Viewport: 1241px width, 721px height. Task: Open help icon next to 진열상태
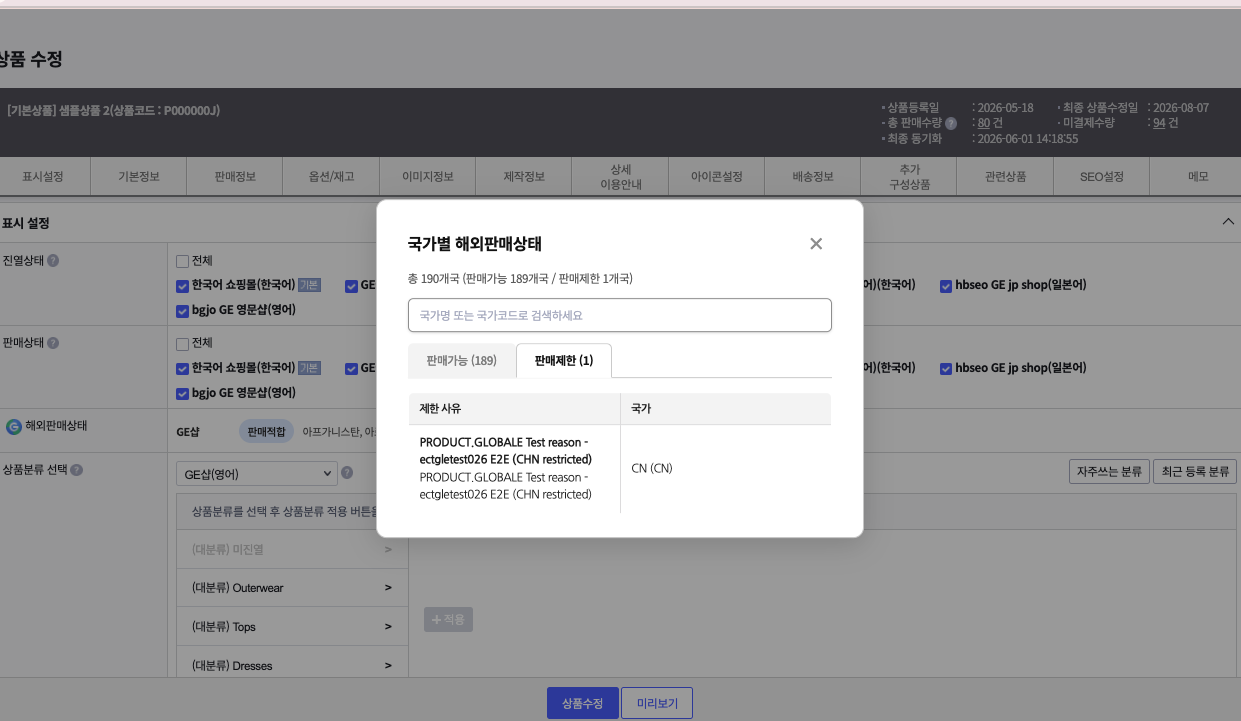[x=53, y=260]
